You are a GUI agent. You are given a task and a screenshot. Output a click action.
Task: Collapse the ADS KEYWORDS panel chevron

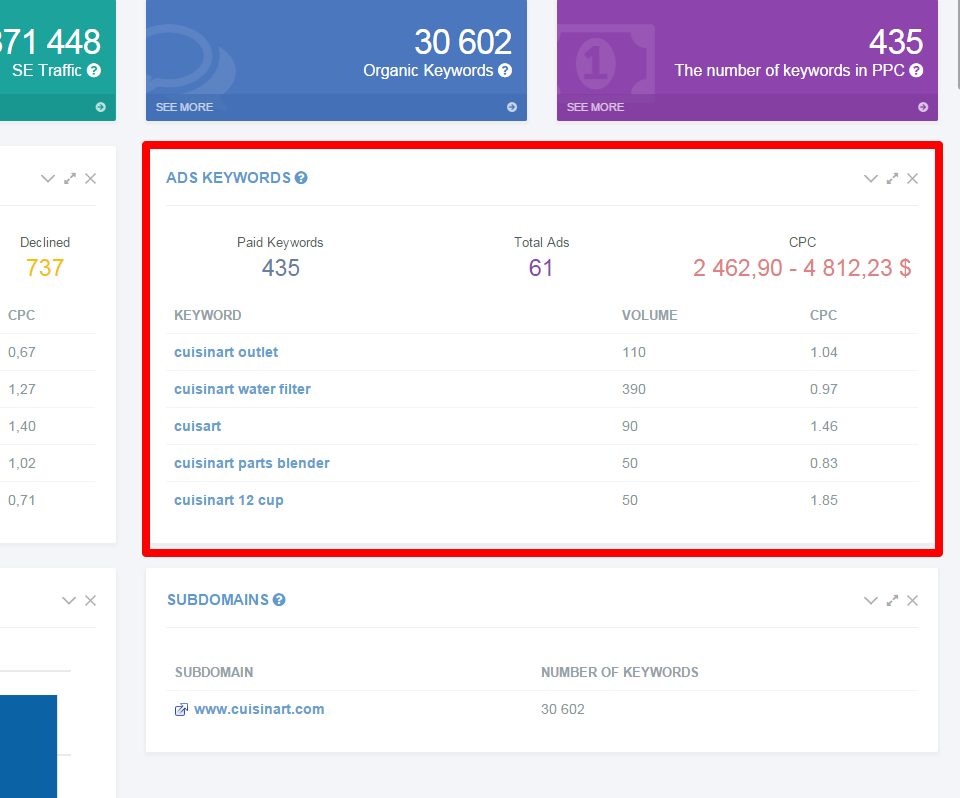tap(870, 179)
